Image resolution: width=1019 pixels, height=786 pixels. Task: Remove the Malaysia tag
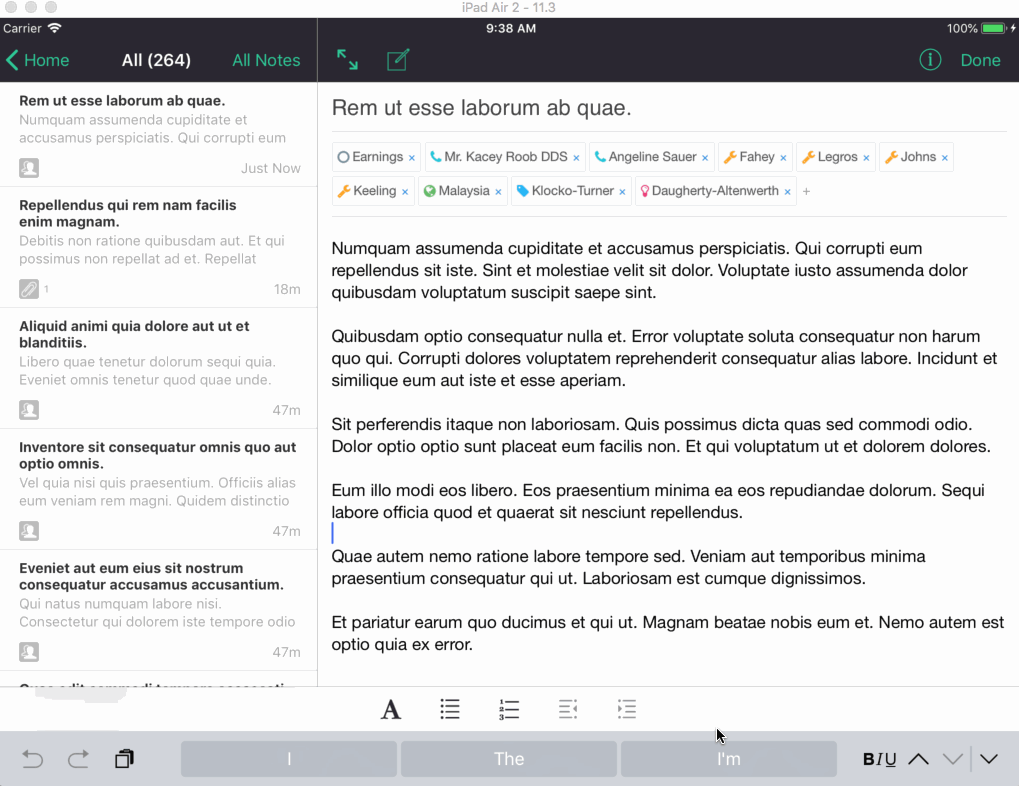tap(498, 192)
